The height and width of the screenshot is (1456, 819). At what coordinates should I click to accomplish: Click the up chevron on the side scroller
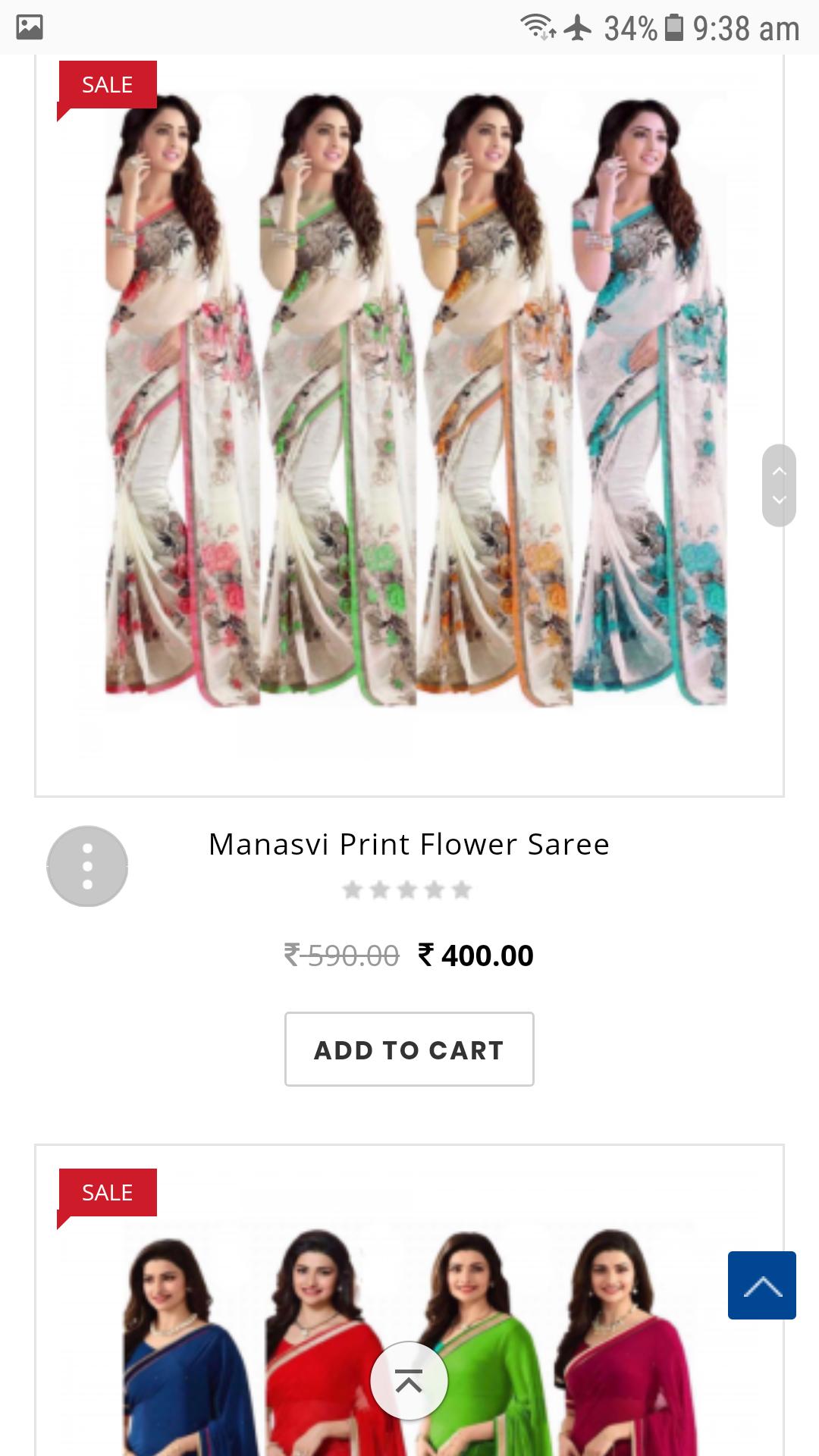coord(779,471)
